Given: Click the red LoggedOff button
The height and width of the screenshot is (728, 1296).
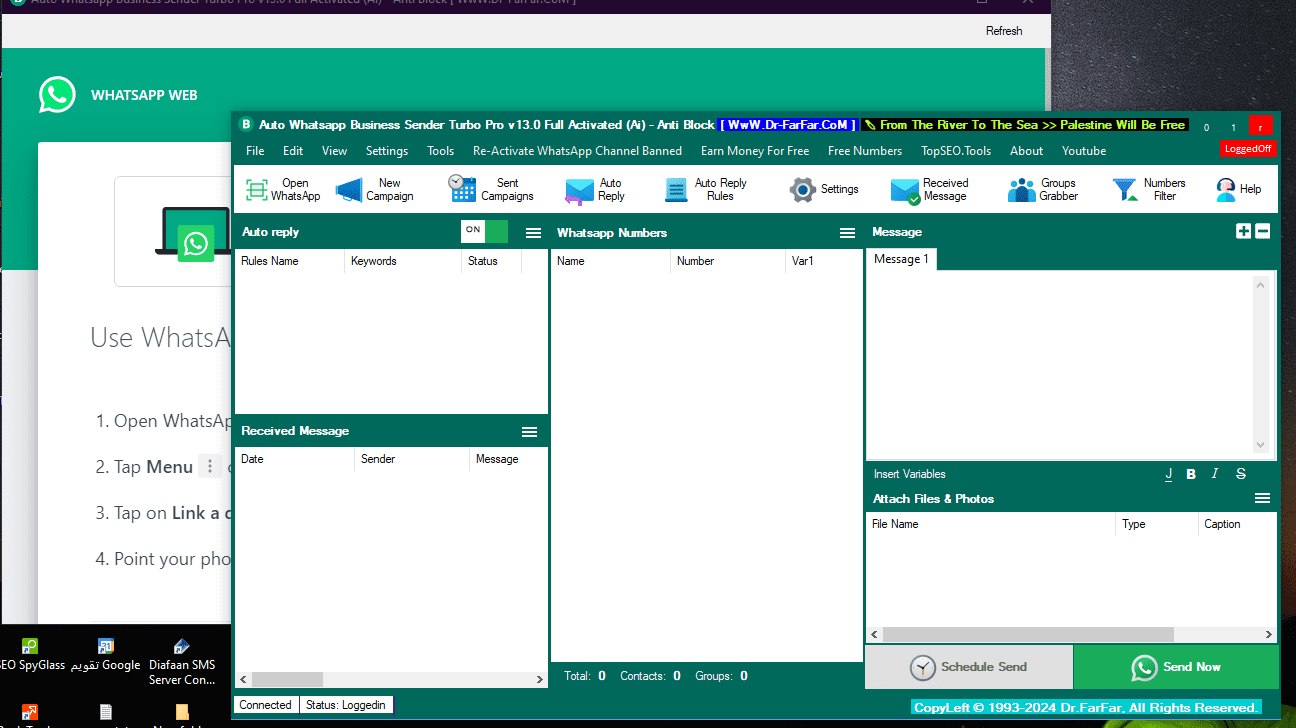Looking at the screenshot, I should click(1248, 149).
